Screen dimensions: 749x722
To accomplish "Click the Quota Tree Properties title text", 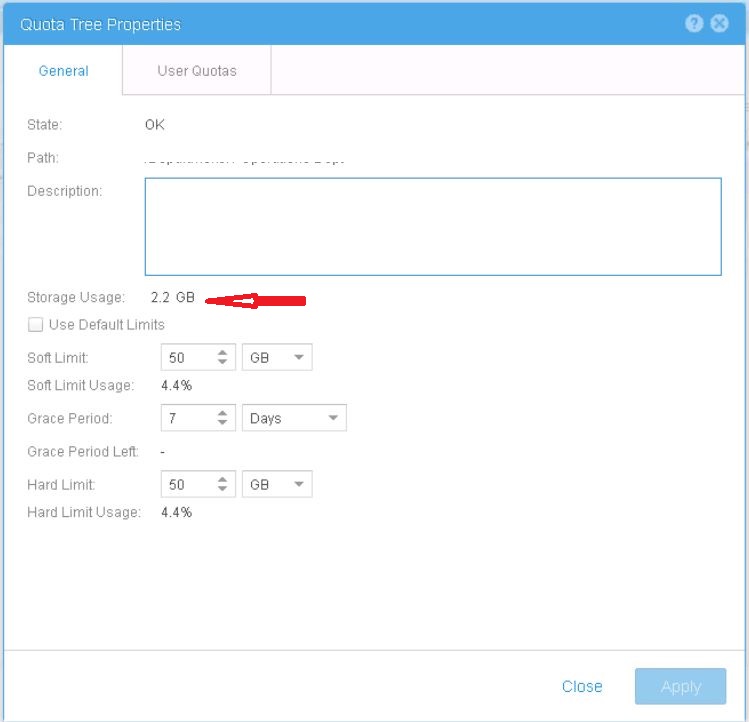I will (100, 24).
